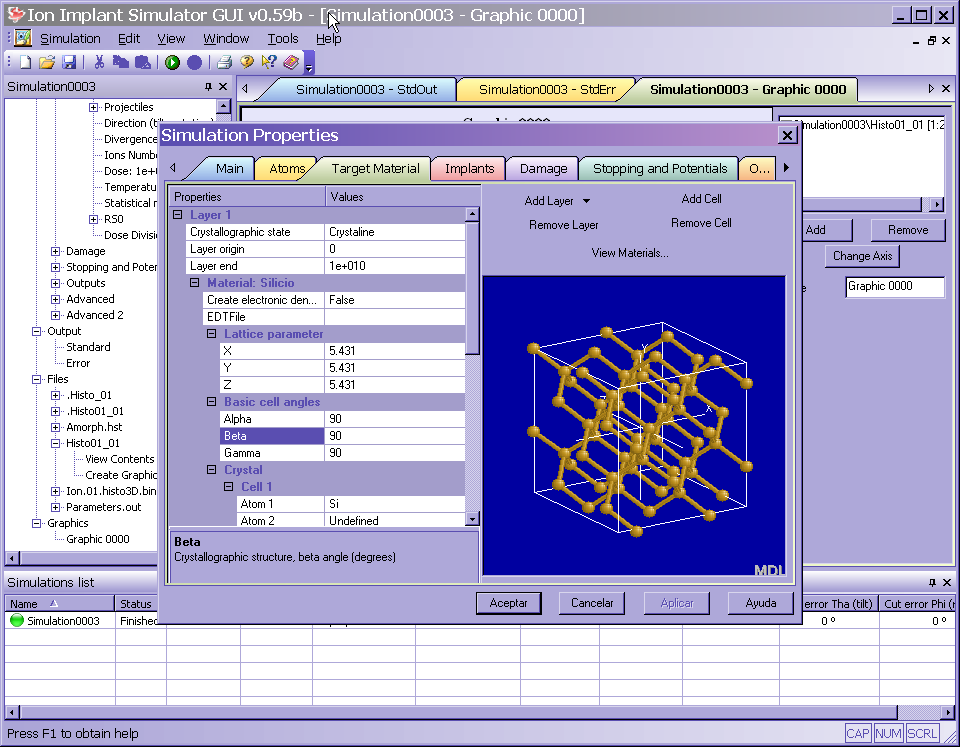Click the Stop simulation round icon
Viewport: 960px width, 747px height.
194,62
